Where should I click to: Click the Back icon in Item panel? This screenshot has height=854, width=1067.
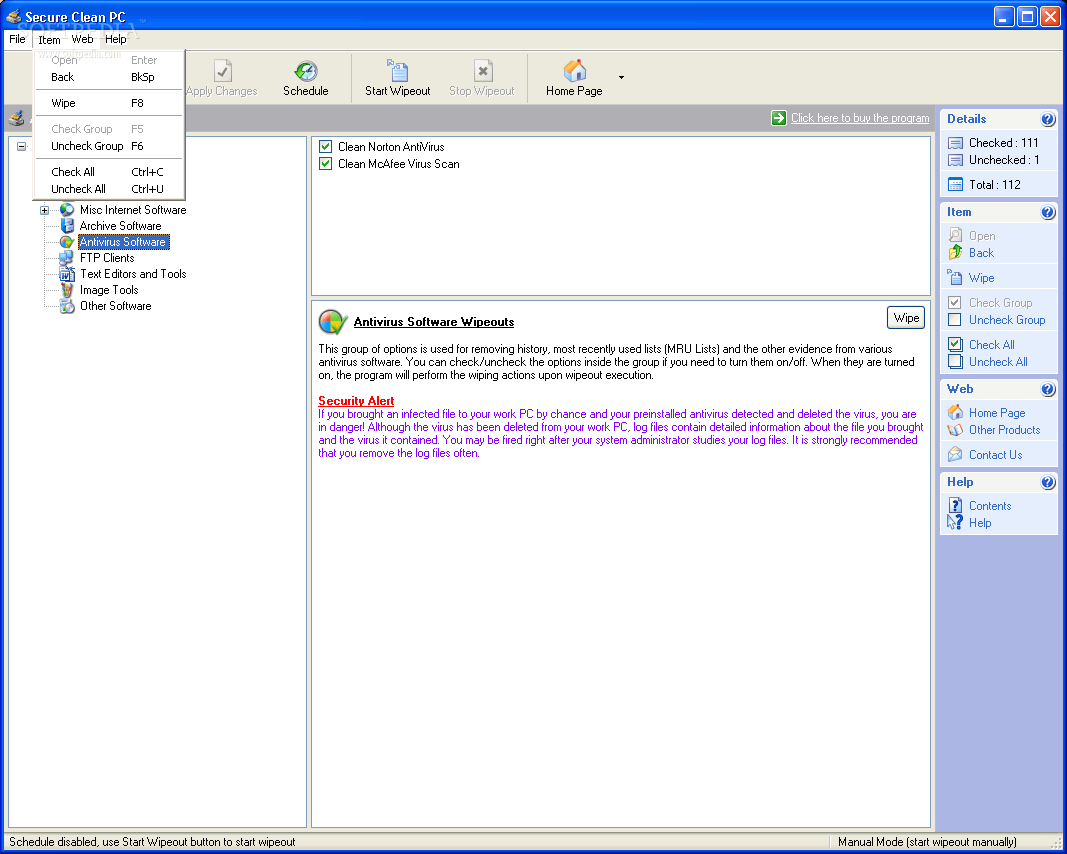955,252
